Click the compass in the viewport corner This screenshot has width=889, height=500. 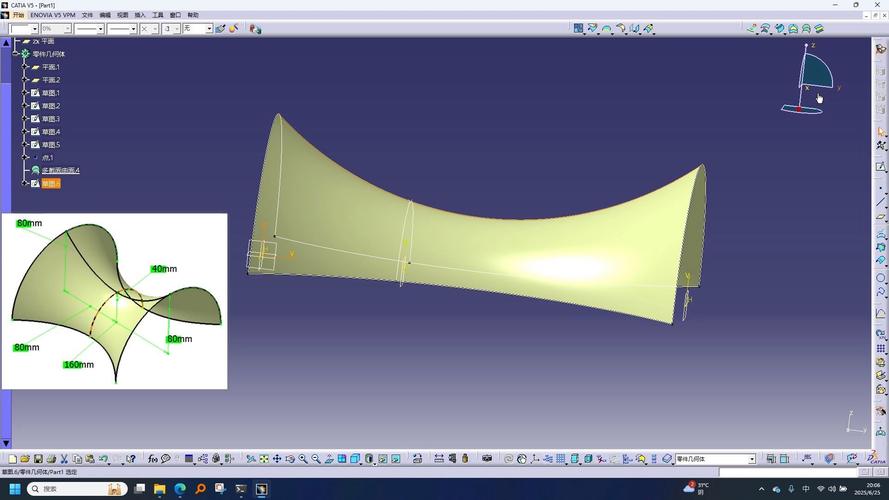(810, 78)
